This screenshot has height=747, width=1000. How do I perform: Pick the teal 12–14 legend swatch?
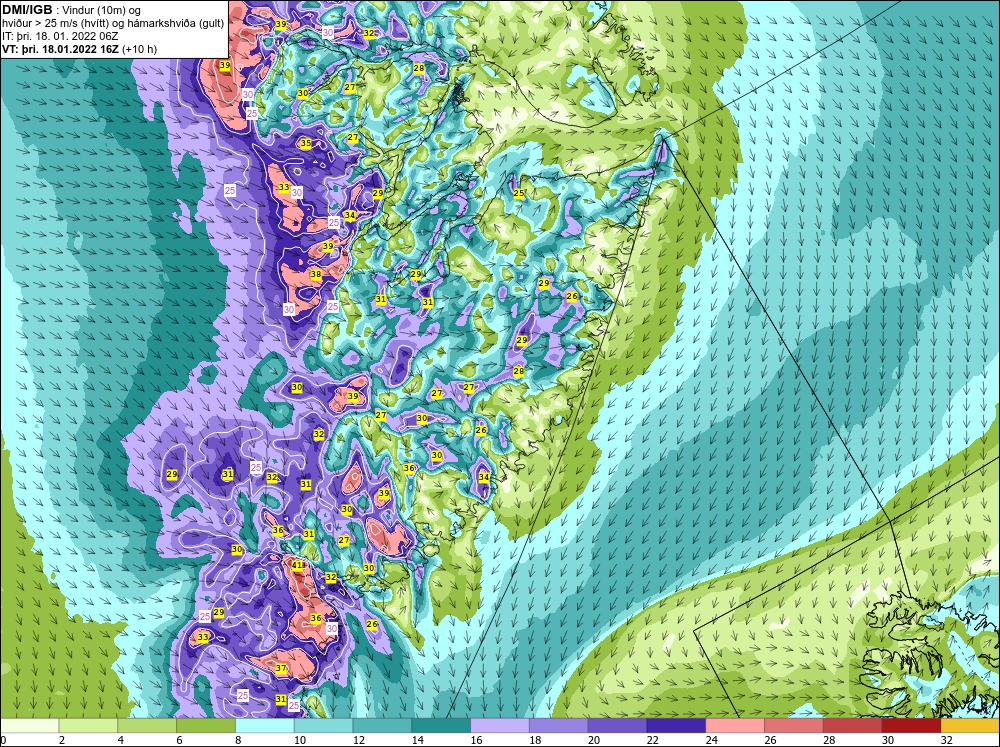[x=382, y=725]
